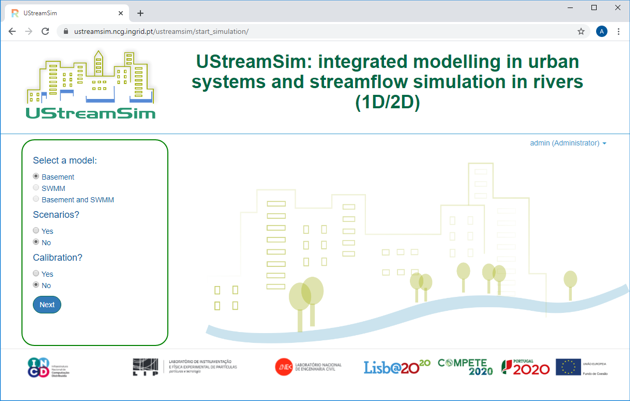Click the 'Scenarios?' heading

[x=56, y=215]
